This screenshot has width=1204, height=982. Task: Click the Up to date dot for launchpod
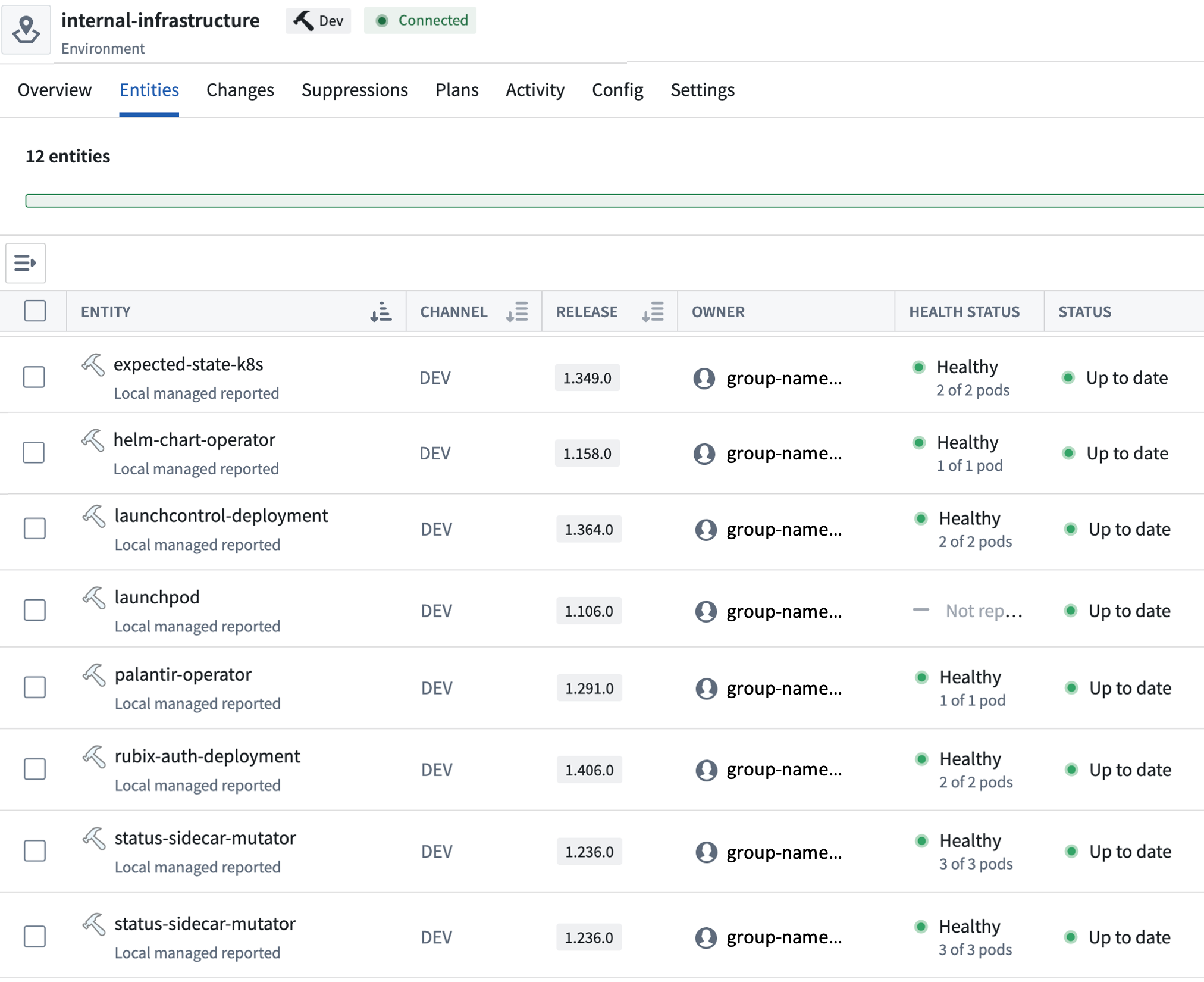pos(1071,611)
